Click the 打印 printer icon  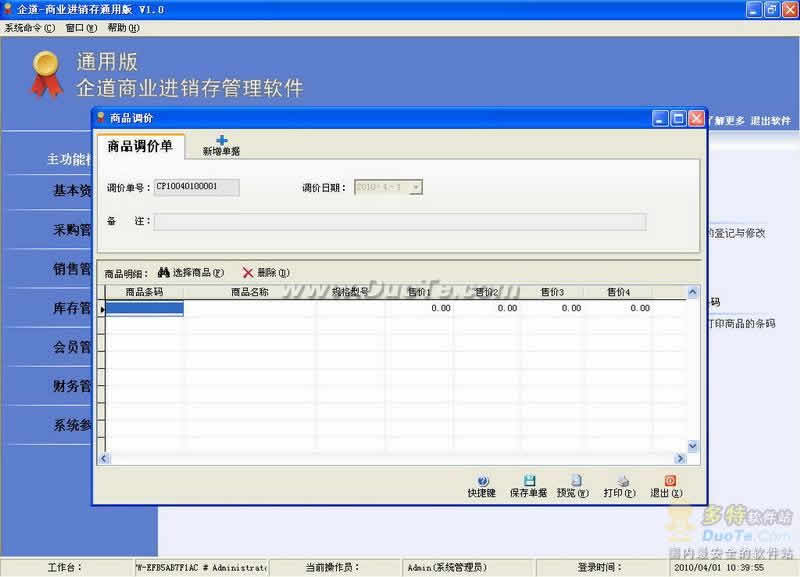pyautogui.click(x=622, y=481)
